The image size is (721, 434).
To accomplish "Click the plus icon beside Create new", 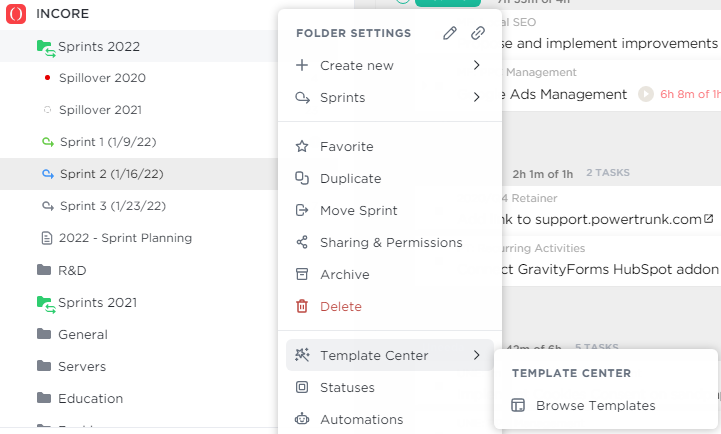I will coord(302,65).
